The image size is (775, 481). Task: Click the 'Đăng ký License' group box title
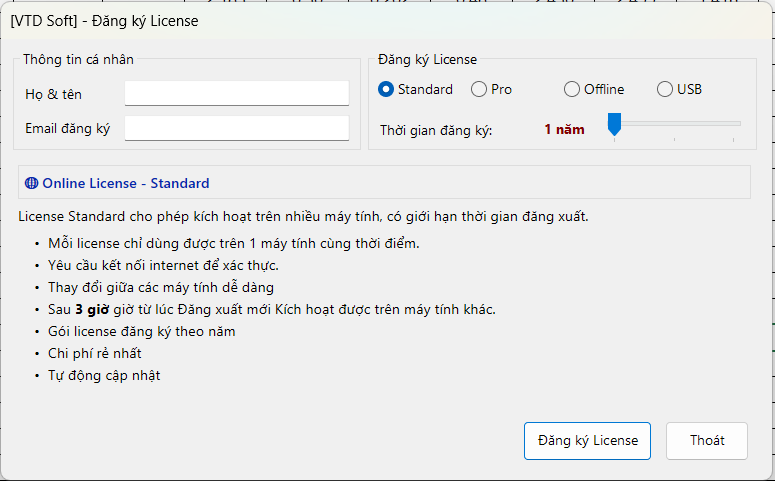pyautogui.click(x=428, y=60)
